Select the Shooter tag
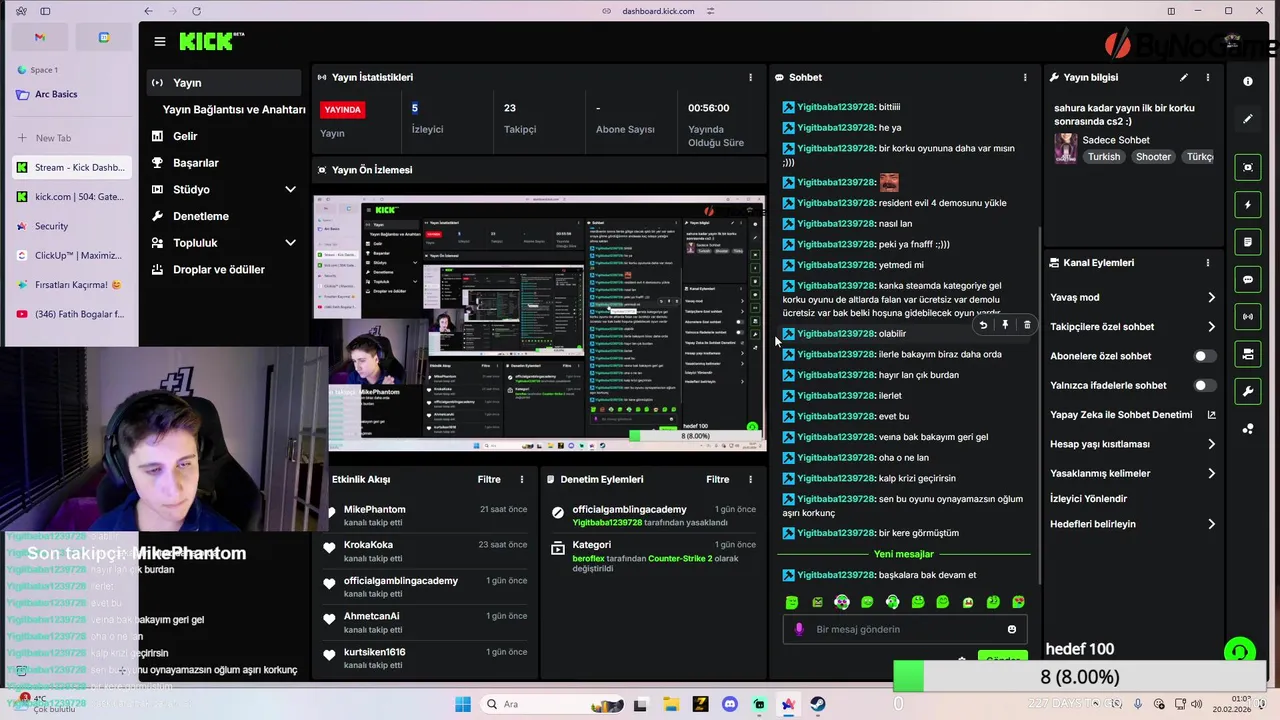 coord(1153,157)
